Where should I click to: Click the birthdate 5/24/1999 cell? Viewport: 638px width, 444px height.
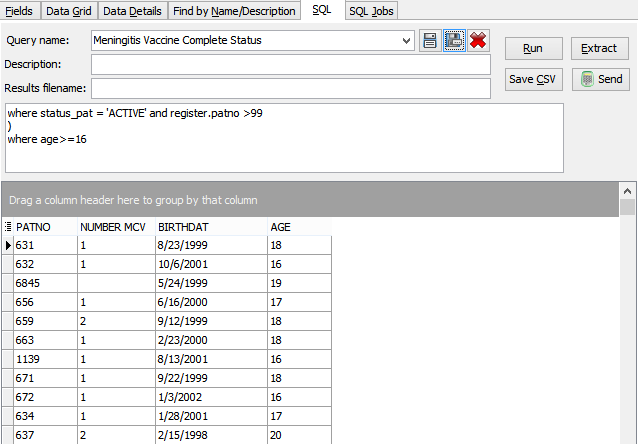[211, 283]
